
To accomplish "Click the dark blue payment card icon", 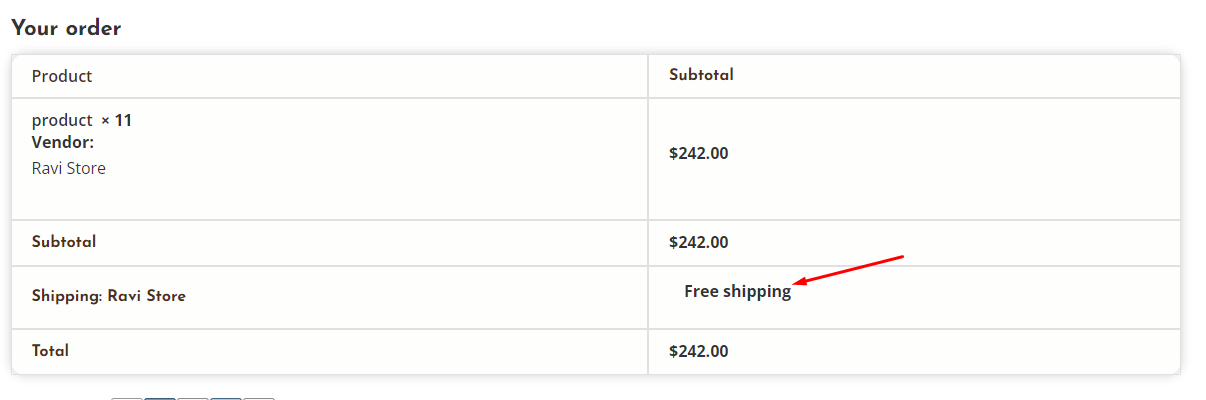I will (x=160, y=398).
